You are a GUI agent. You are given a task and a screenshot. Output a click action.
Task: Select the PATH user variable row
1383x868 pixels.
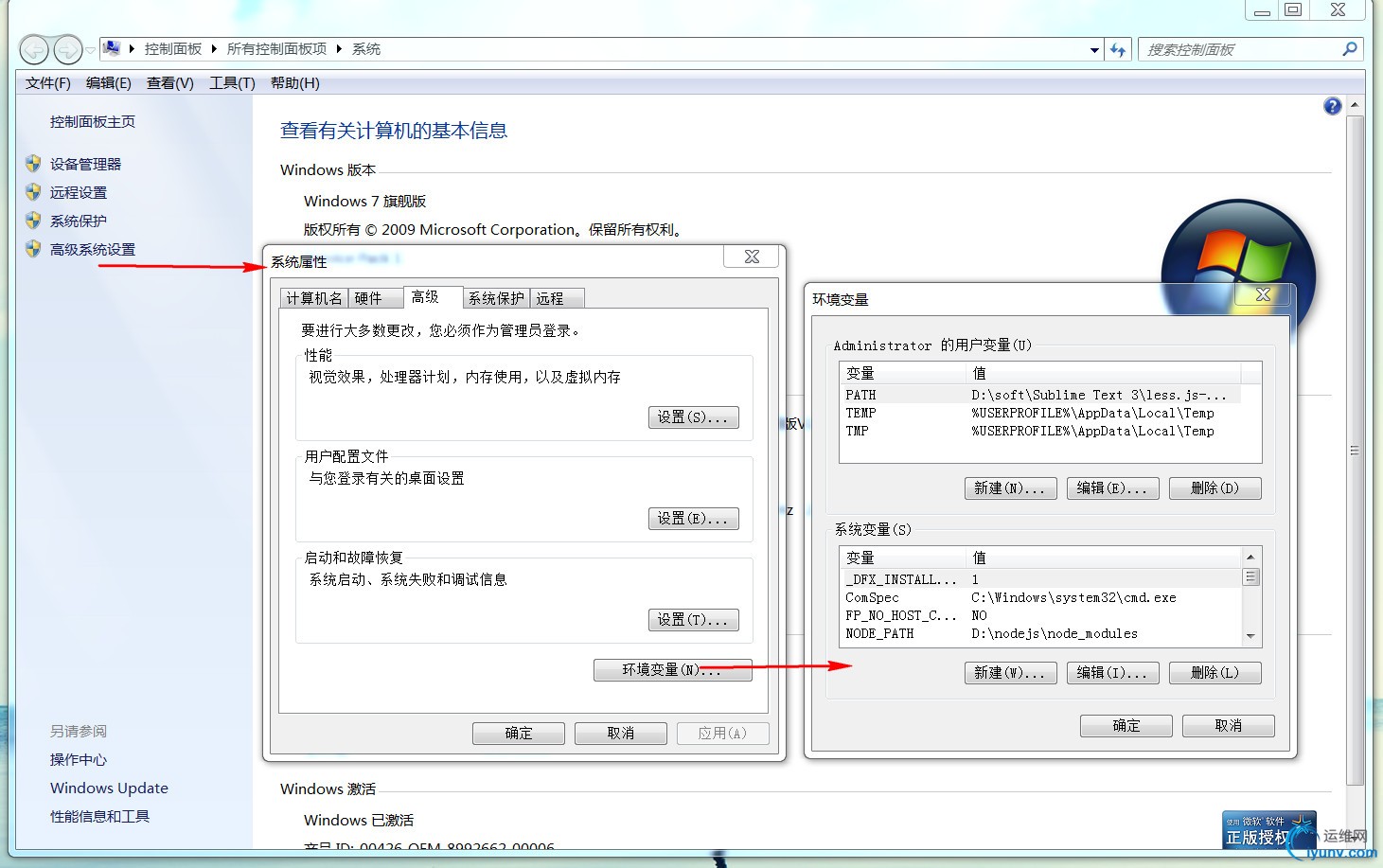(1039, 395)
